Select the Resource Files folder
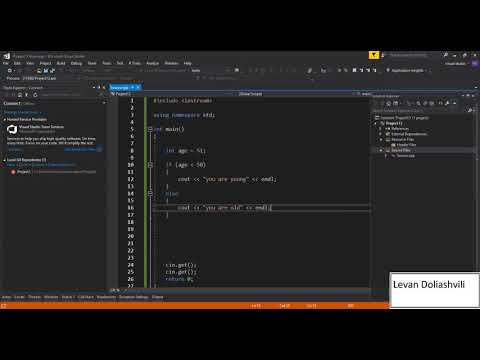This screenshot has width=480, height=360. pyautogui.click(x=402, y=139)
